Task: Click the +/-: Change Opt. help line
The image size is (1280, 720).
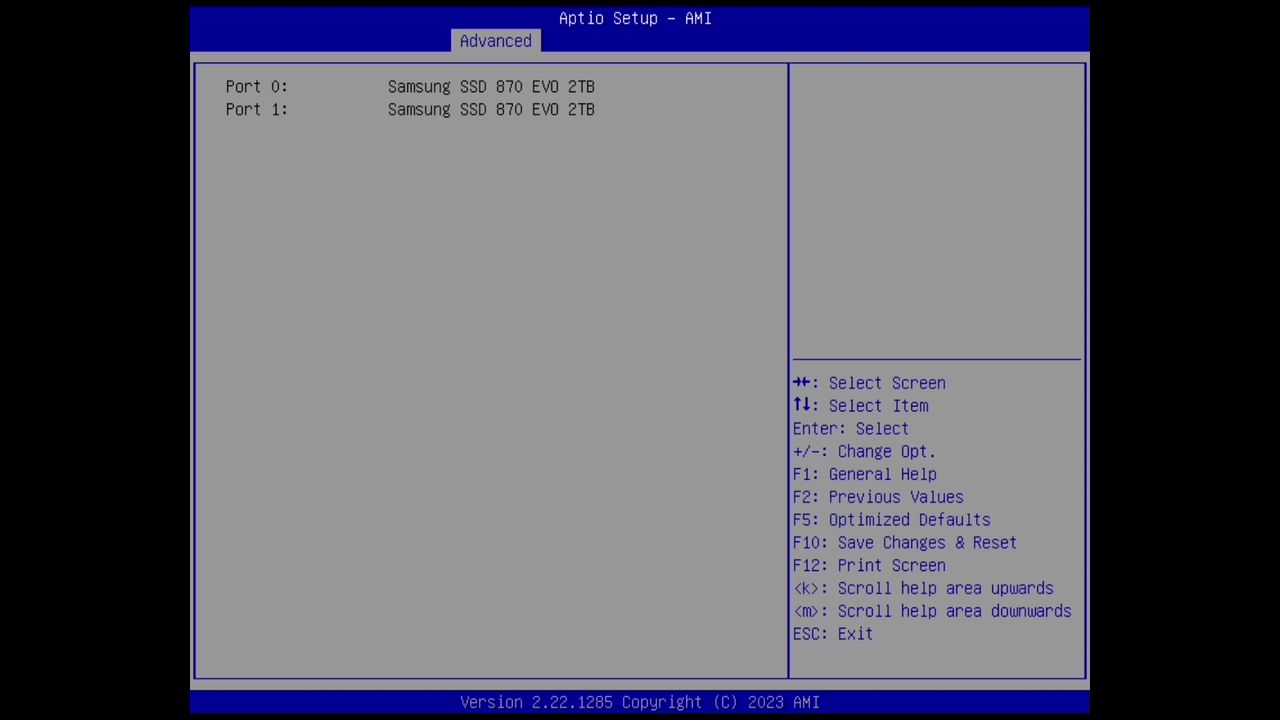Action: pyautogui.click(x=865, y=452)
